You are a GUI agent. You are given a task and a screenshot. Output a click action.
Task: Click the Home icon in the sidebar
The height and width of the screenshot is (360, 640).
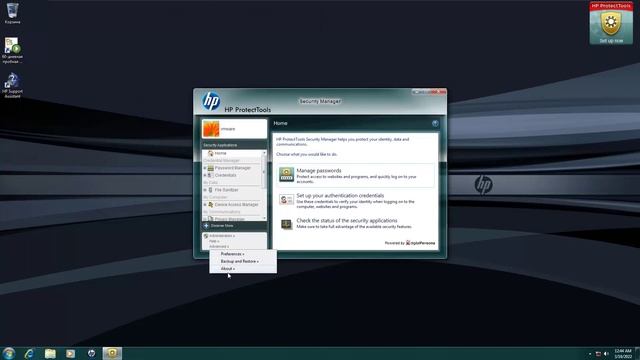tap(211, 153)
